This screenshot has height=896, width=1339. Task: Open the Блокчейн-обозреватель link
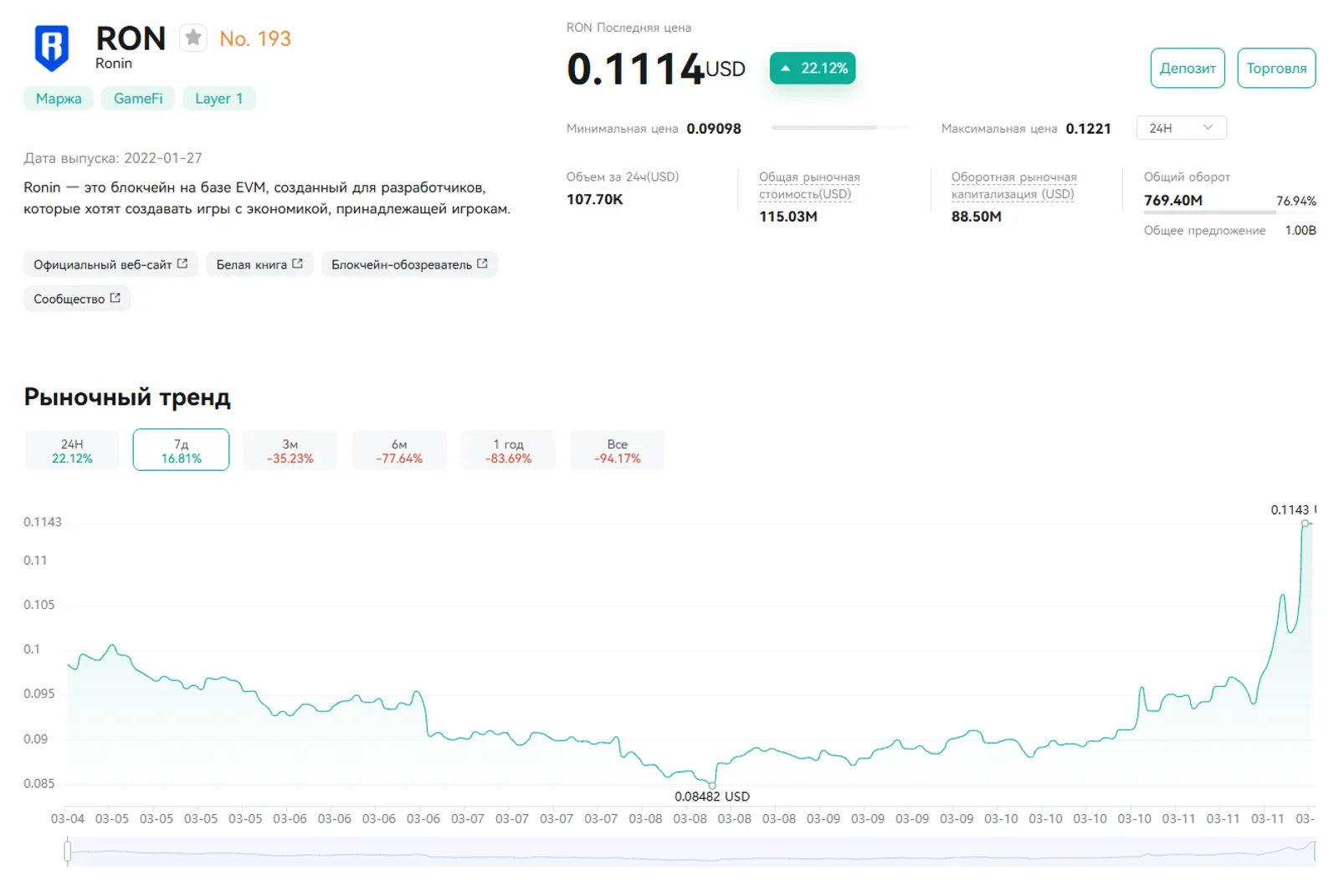[x=409, y=264]
